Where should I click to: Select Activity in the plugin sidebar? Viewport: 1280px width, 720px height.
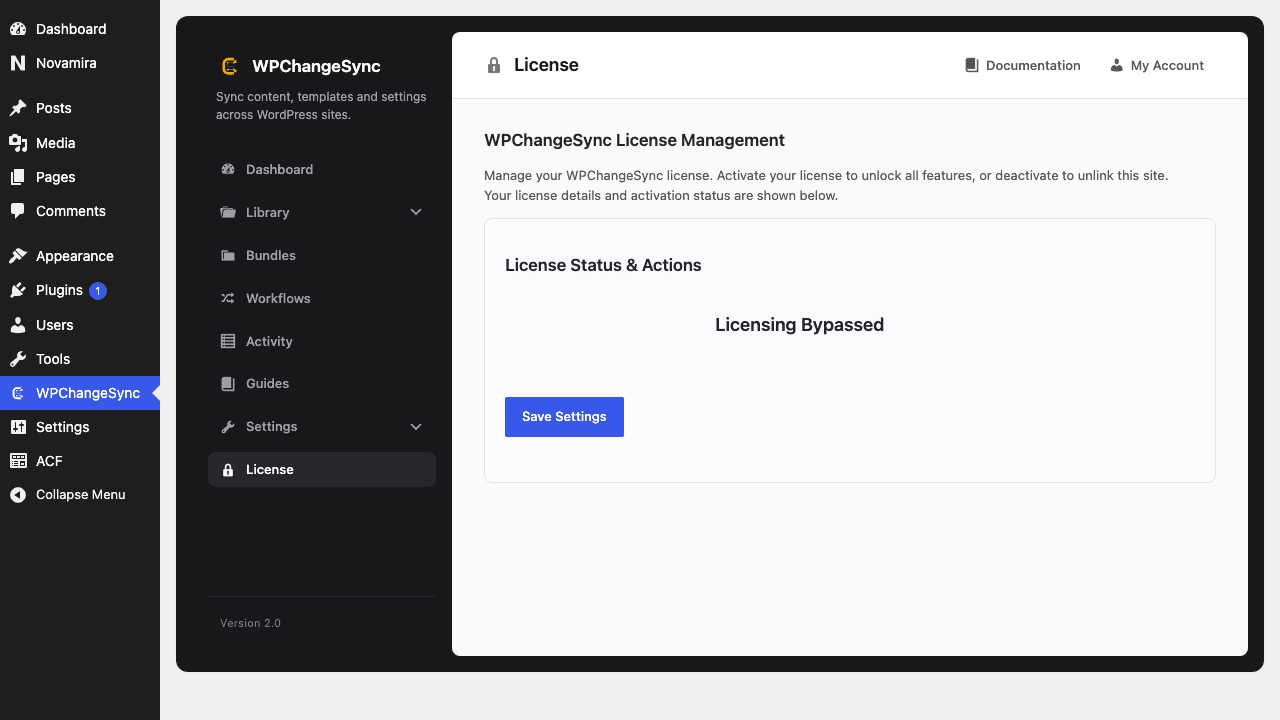[x=322, y=341]
